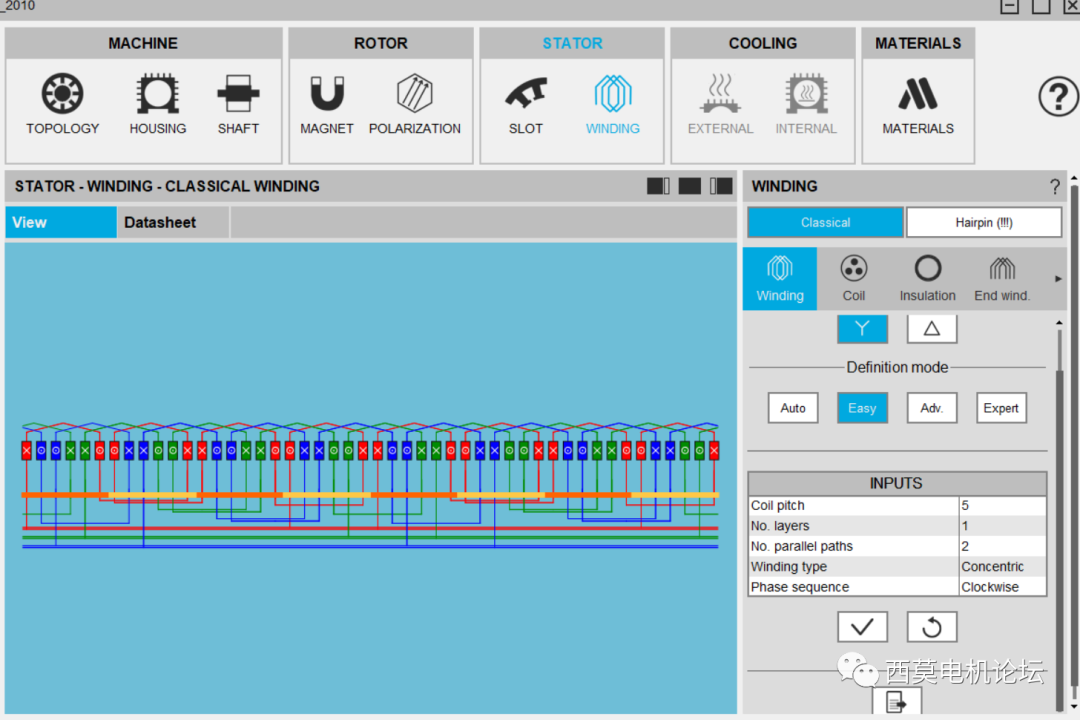This screenshot has width=1080, height=720.
Task: Choose the Y star connection
Action: tap(862, 329)
